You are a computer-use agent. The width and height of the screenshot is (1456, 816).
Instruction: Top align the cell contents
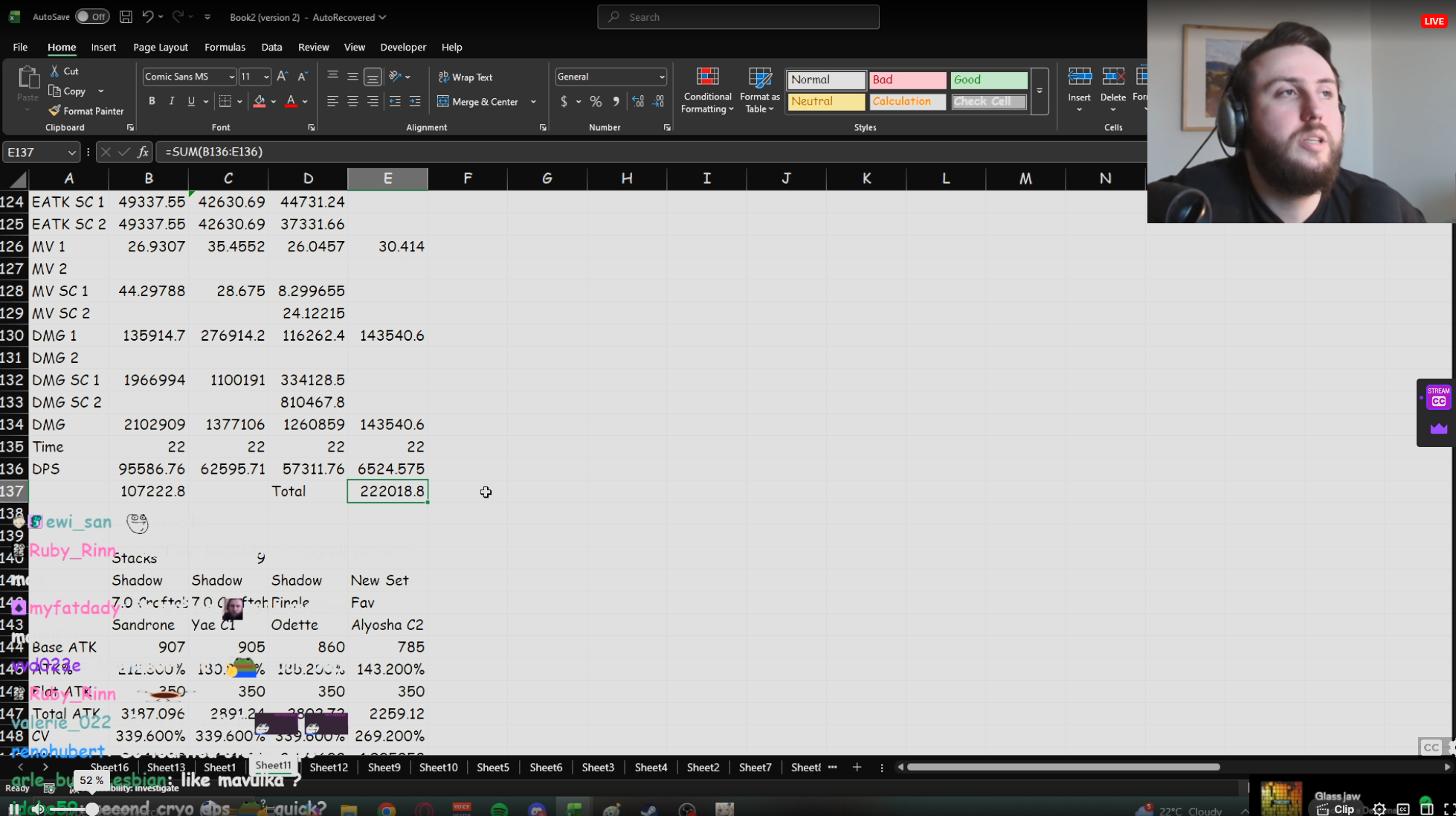point(332,76)
